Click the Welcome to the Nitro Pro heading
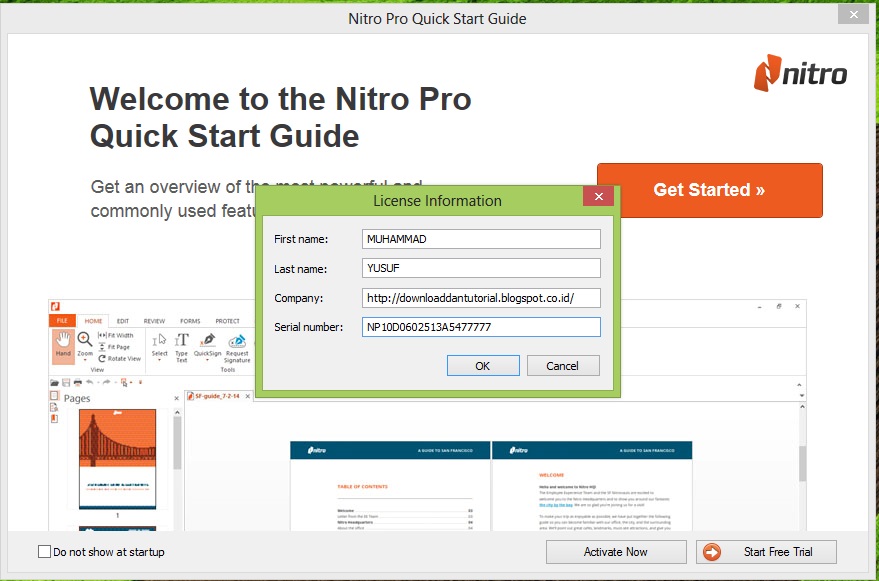The width and height of the screenshot is (879, 581). [280, 117]
